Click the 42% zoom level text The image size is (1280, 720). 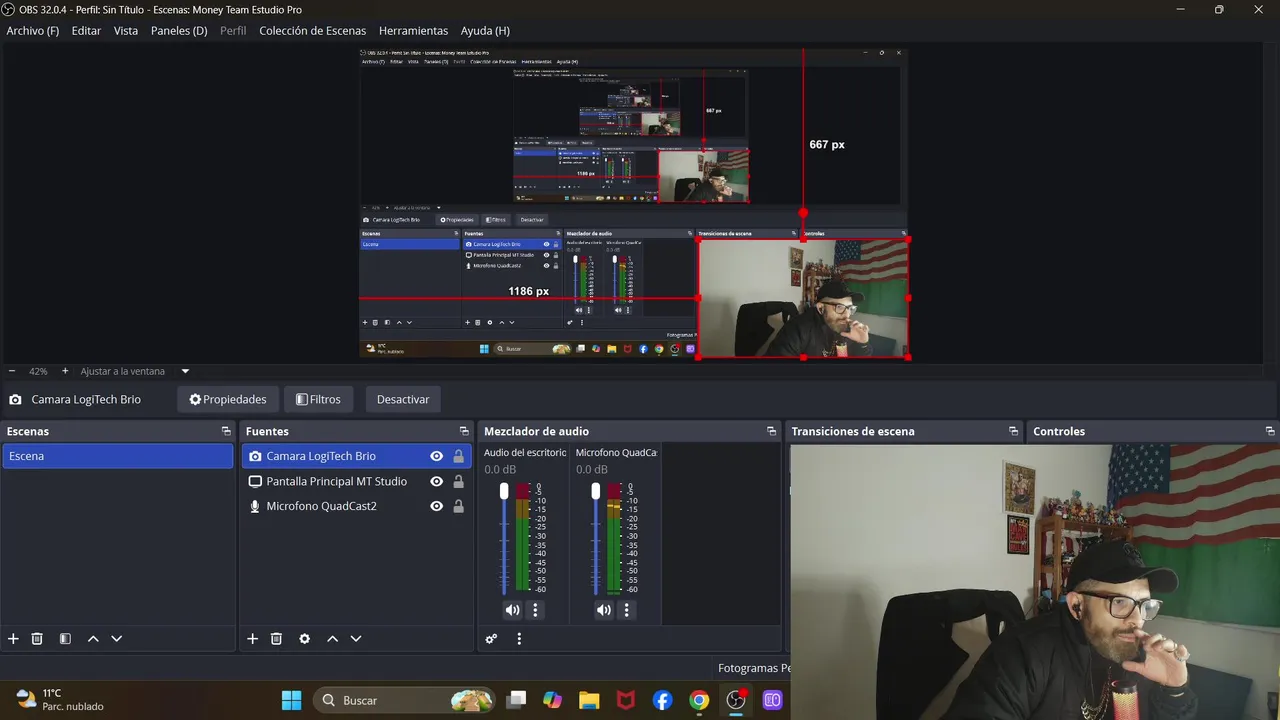tap(38, 371)
